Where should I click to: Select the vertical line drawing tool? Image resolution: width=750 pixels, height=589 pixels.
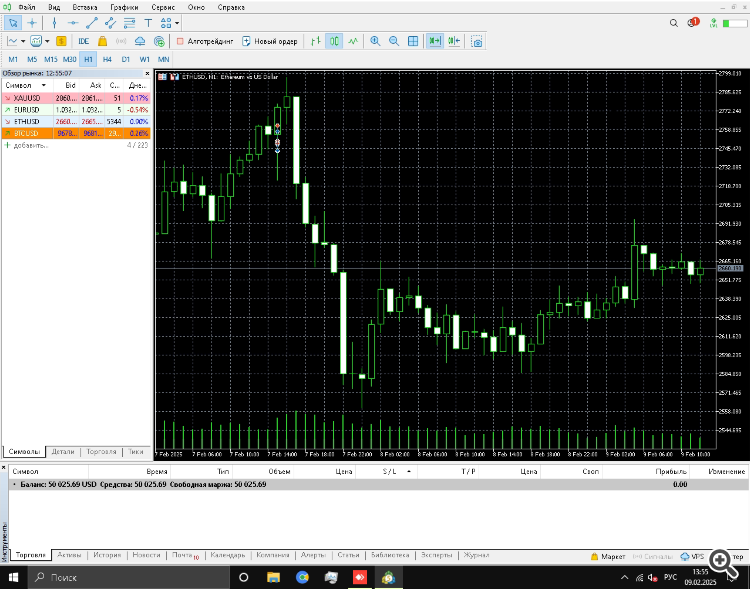[54, 22]
